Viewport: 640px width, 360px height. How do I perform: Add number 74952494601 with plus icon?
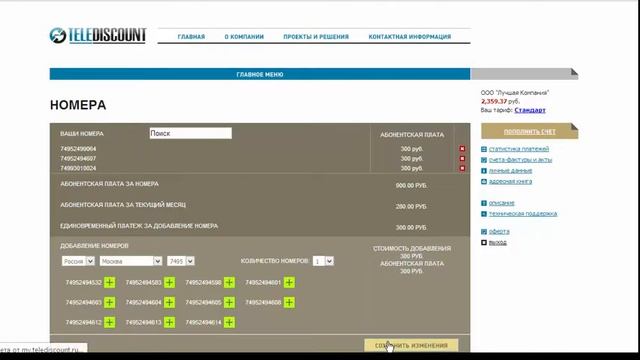click(289, 282)
